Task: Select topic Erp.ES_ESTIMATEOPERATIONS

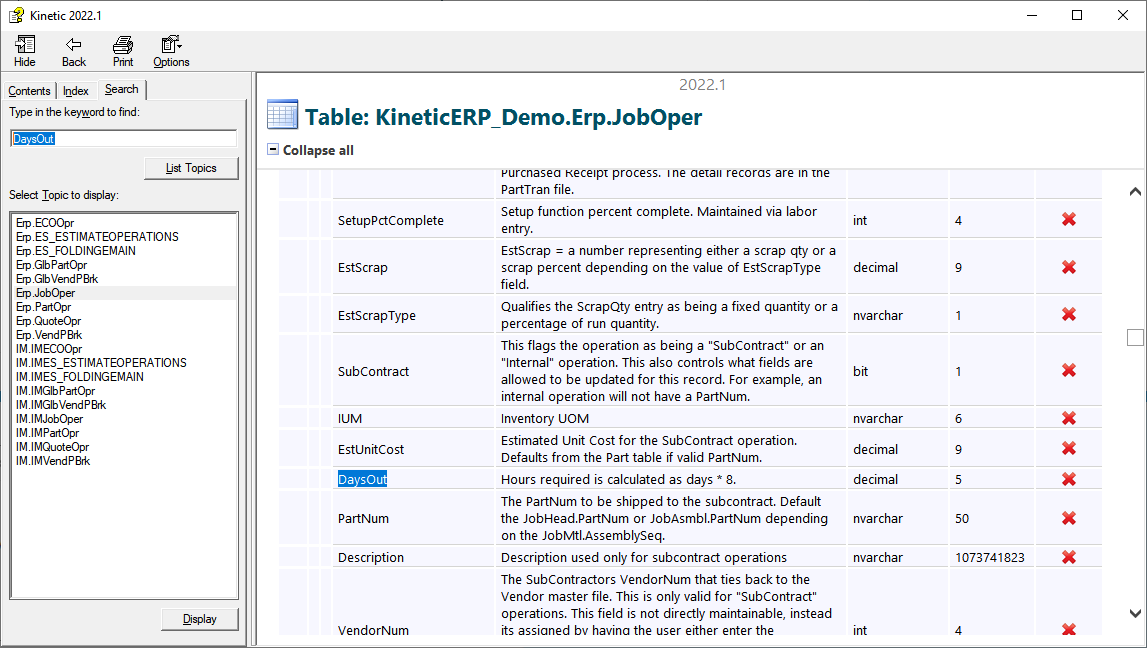Action: pos(97,237)
